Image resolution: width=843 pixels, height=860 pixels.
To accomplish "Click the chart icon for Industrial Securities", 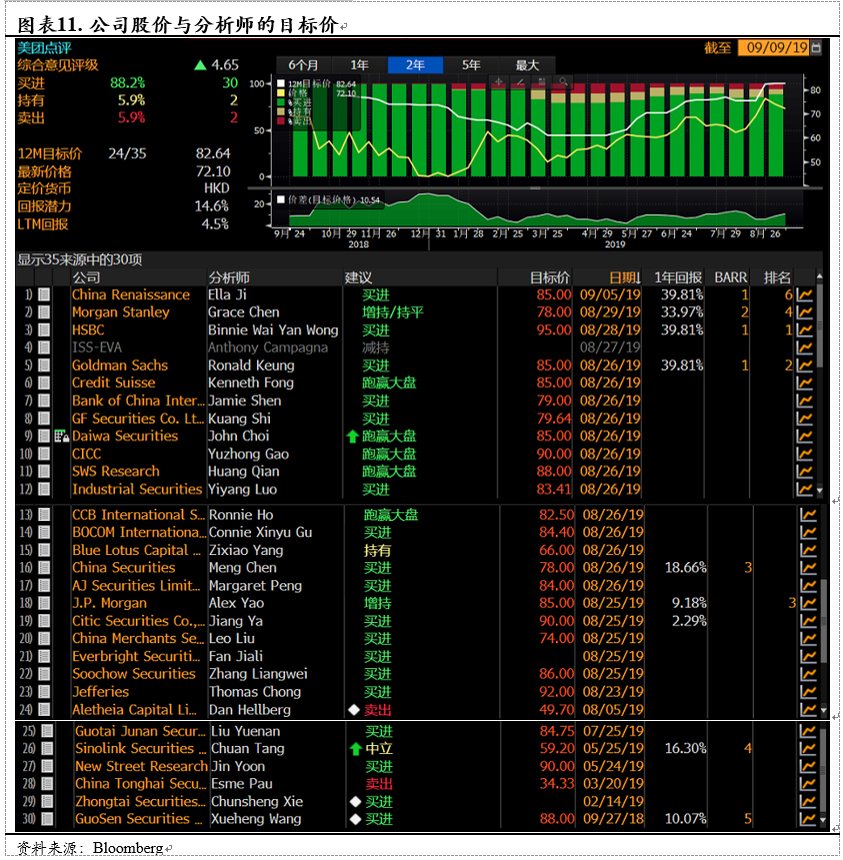I will [805, 489].
